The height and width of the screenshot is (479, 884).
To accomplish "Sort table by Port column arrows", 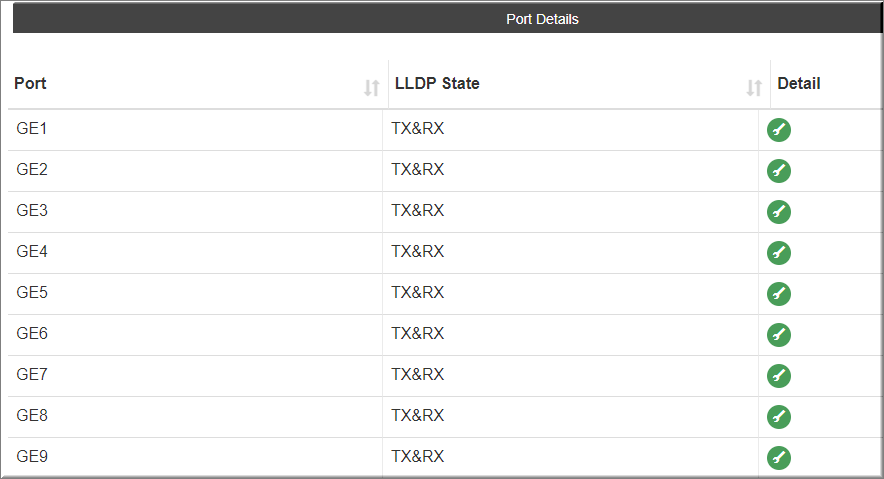I will pos(372,88).
